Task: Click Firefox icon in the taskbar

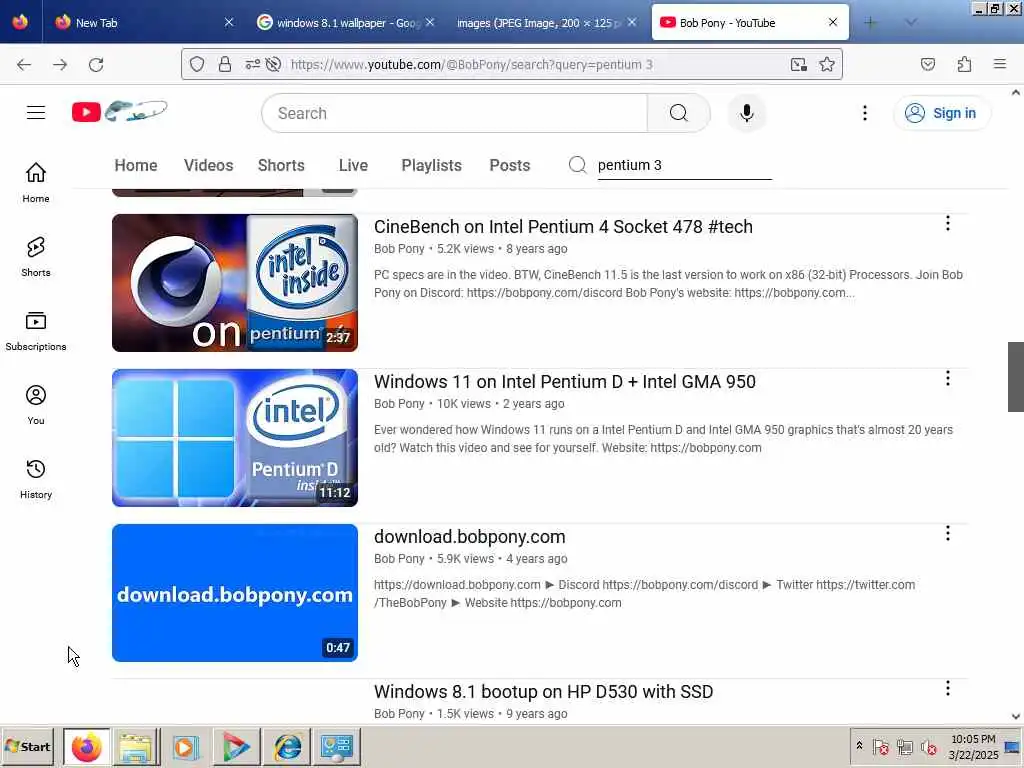Action: [87, 746]
